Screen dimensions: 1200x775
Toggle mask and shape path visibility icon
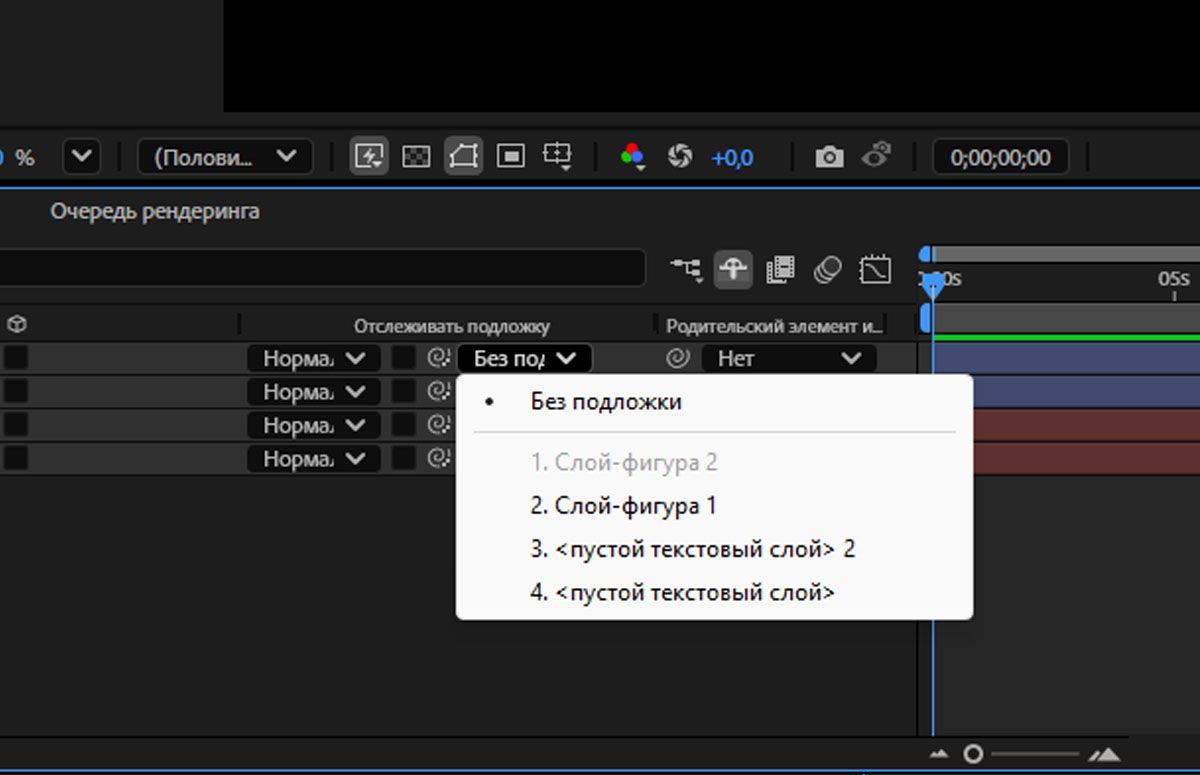[463, 157]
